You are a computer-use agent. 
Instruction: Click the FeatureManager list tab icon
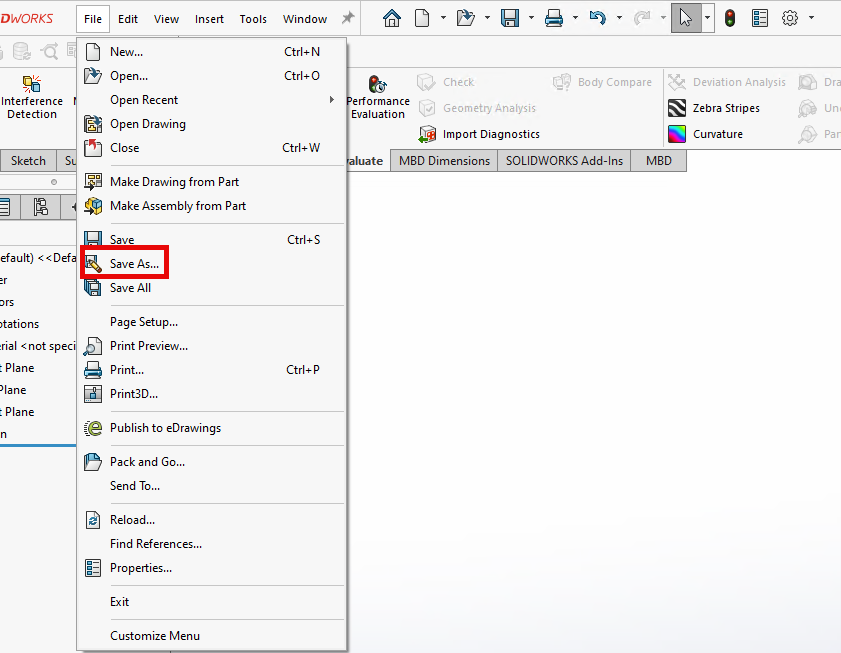tap(5, 207)
